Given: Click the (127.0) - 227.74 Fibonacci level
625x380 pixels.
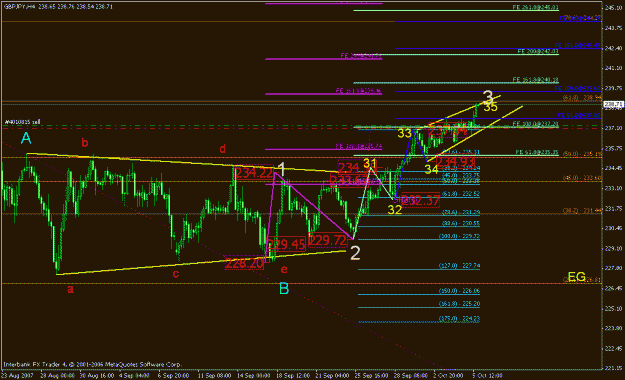Looking at the screenshot, I should click(x=459, y=266).
